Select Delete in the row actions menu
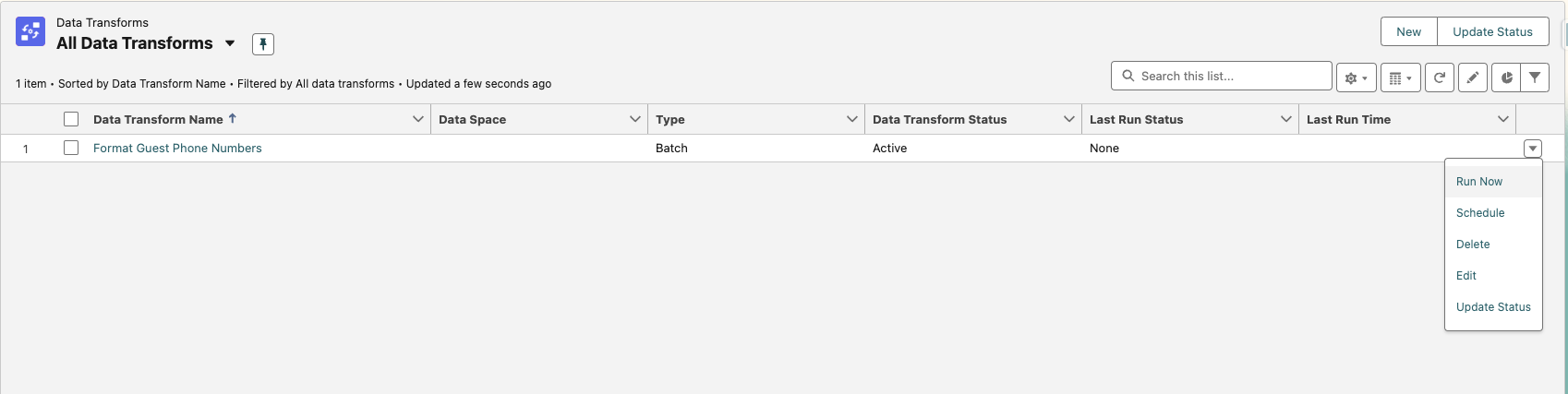This screenshot has height=394, width=1568. pos(1473,245)
